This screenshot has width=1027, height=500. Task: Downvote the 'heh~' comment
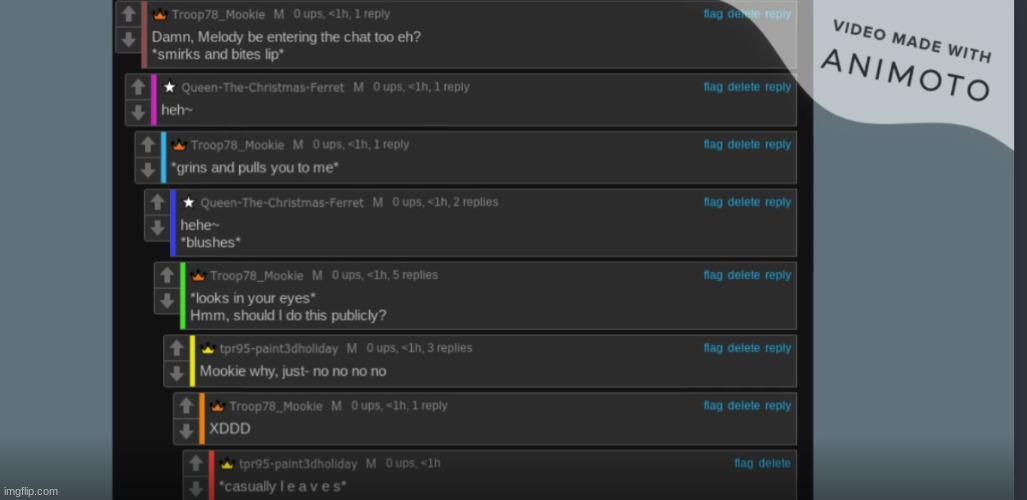138,113
